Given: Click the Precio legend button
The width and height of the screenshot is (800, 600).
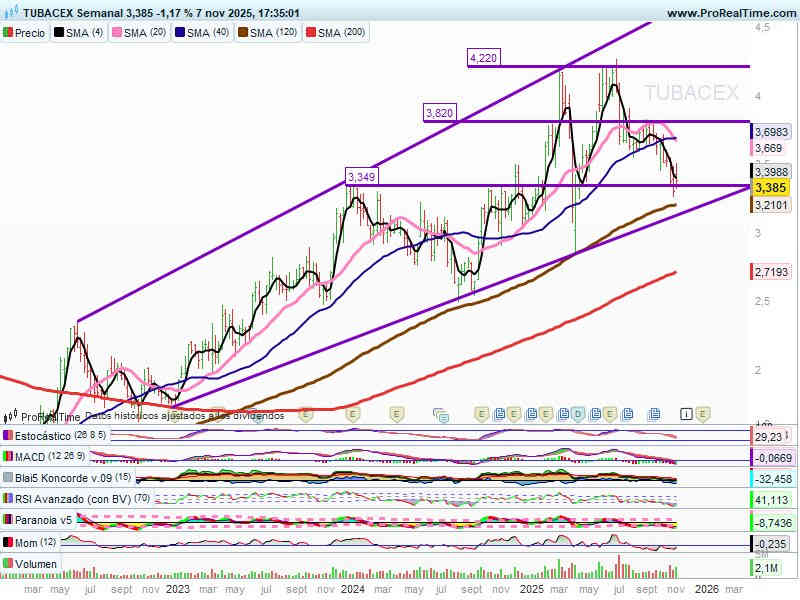Looking at the screenshot, I should point(30,32).
